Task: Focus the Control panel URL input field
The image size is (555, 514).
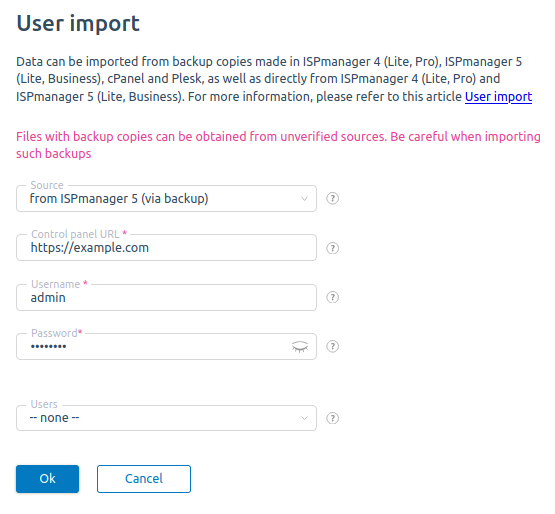Action: tap(166, 247)
